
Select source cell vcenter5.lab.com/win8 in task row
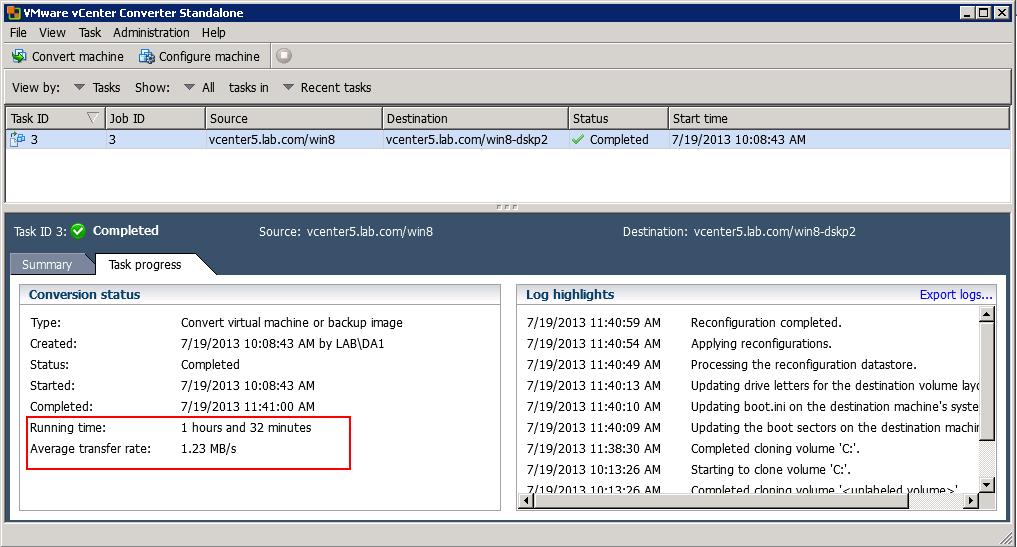[x=272, y=140]
